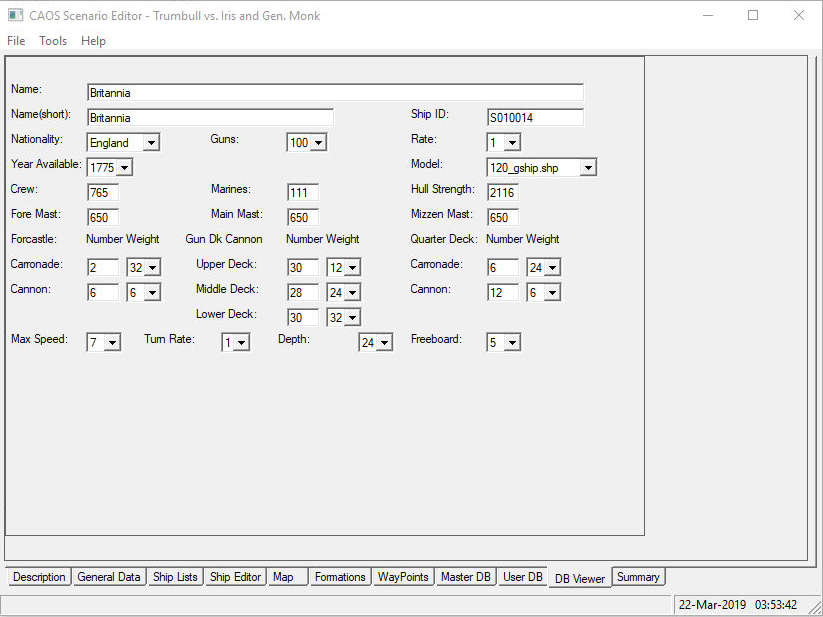This screenshot has height=617, width=823.
Task: Click the Name(short) input field
Action: 210,118
